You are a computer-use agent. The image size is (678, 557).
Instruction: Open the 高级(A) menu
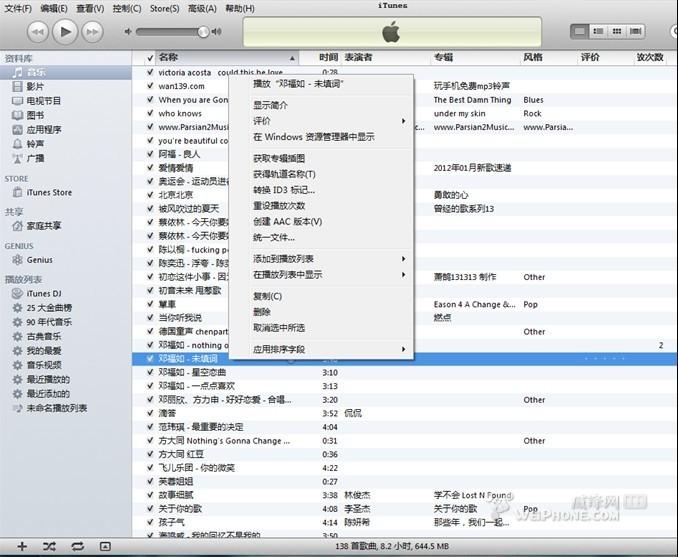[x=202, y=8]
